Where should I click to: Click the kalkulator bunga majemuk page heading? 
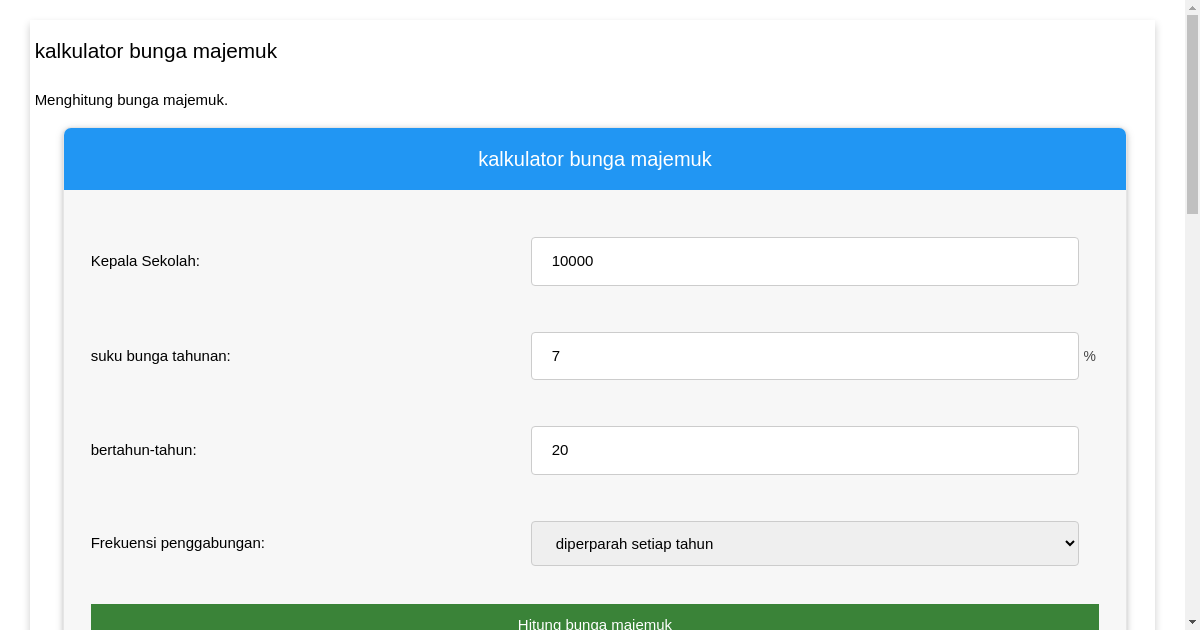click(x=155, y=51)
